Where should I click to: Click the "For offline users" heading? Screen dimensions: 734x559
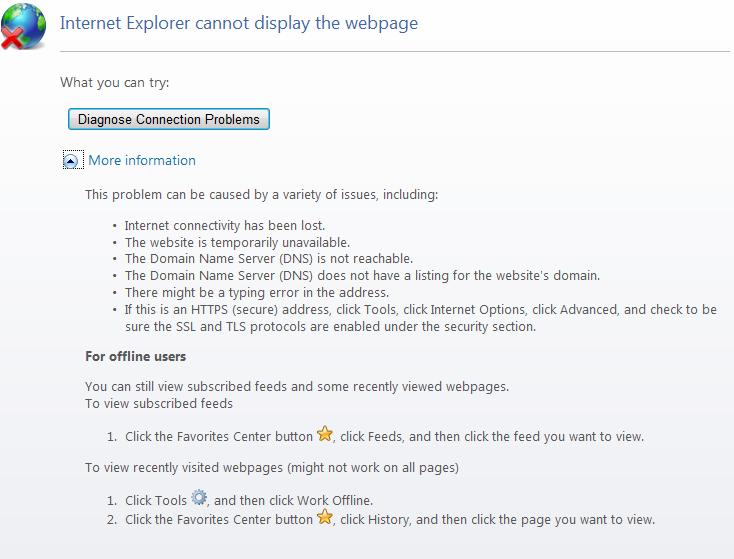click(x=136, y=357)
